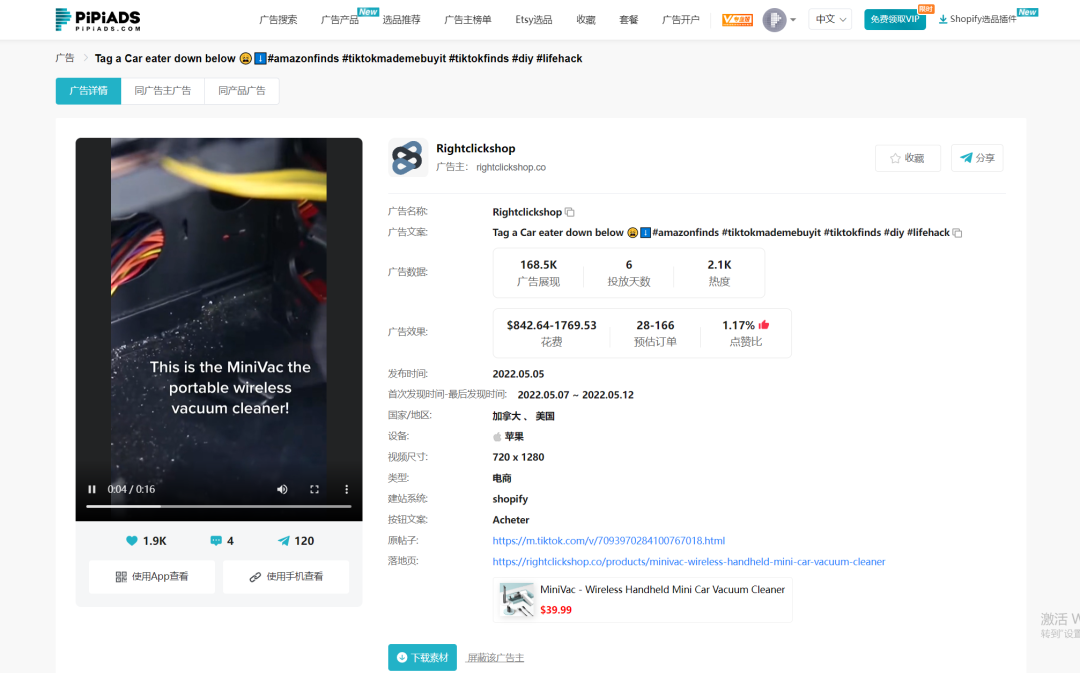1080x673 pixels.
Task: Click 使用手机查看 button
Action: (x=286, y=577)
